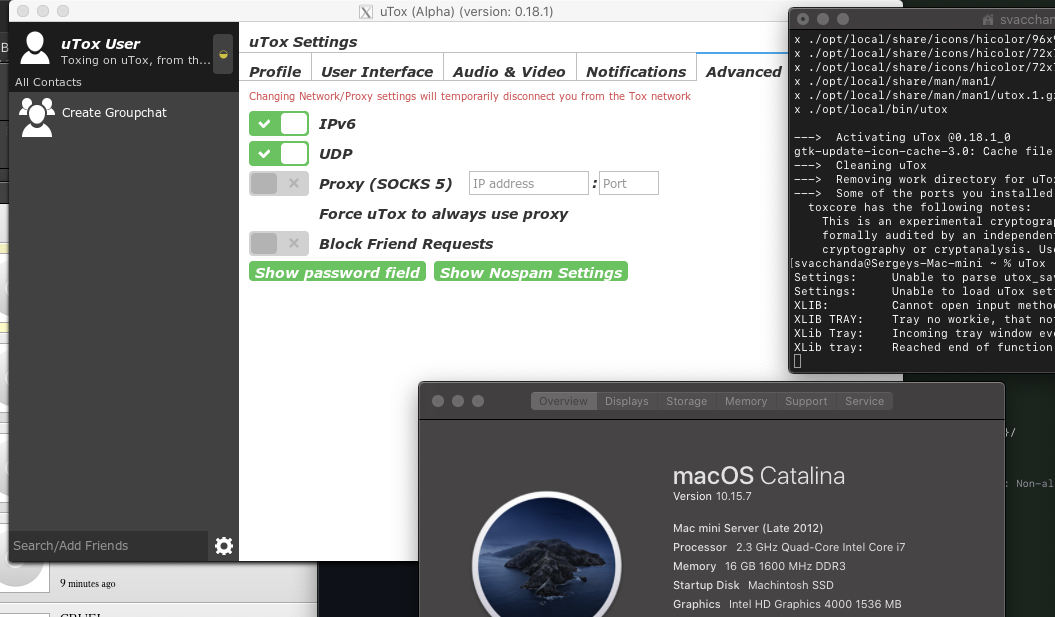Screen dimensions: 1055x617
Task: Toggle the UDP switch off
Action: click(279, 153)
